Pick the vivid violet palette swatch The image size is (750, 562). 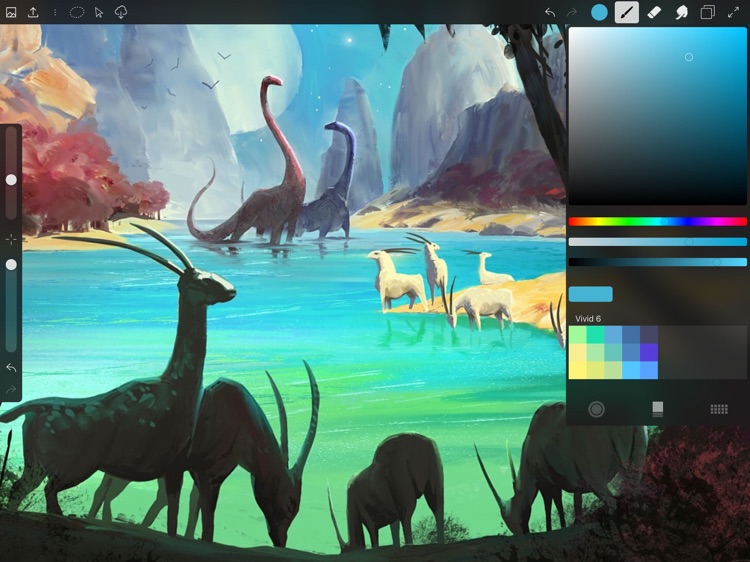(649, 353)
